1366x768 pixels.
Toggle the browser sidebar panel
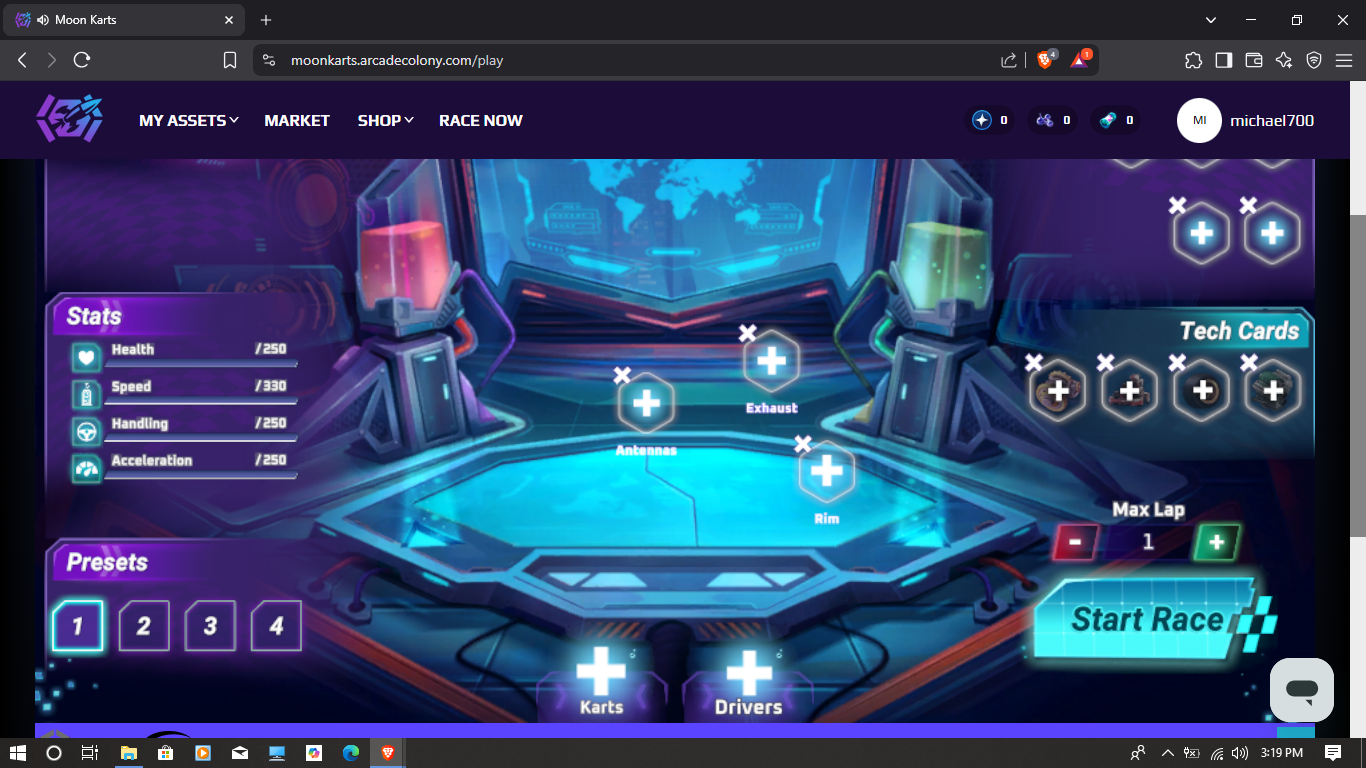click(1223, 60)
